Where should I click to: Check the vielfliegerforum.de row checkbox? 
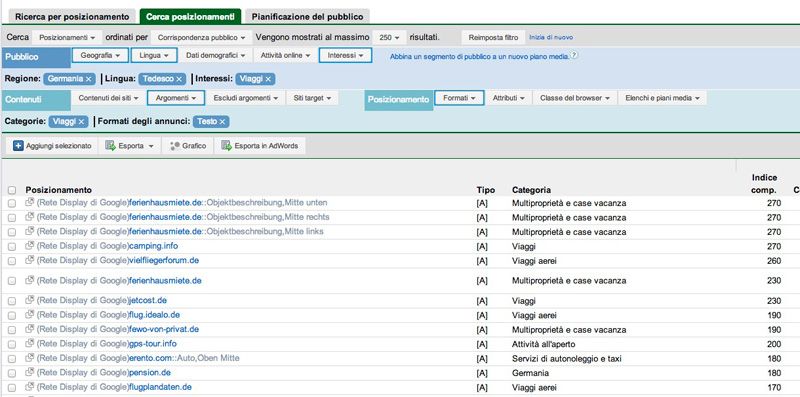click(x=12, y=261)
